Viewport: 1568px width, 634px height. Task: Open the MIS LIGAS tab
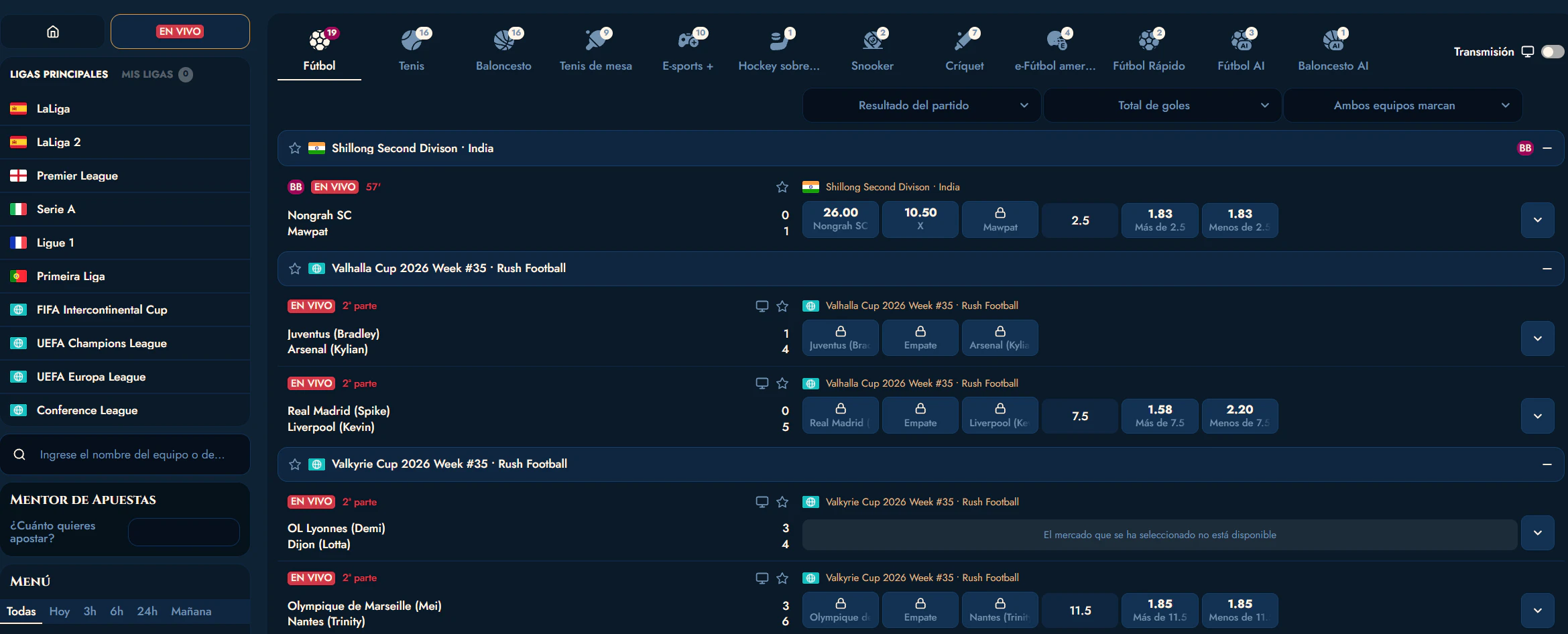tap(157, 74)
